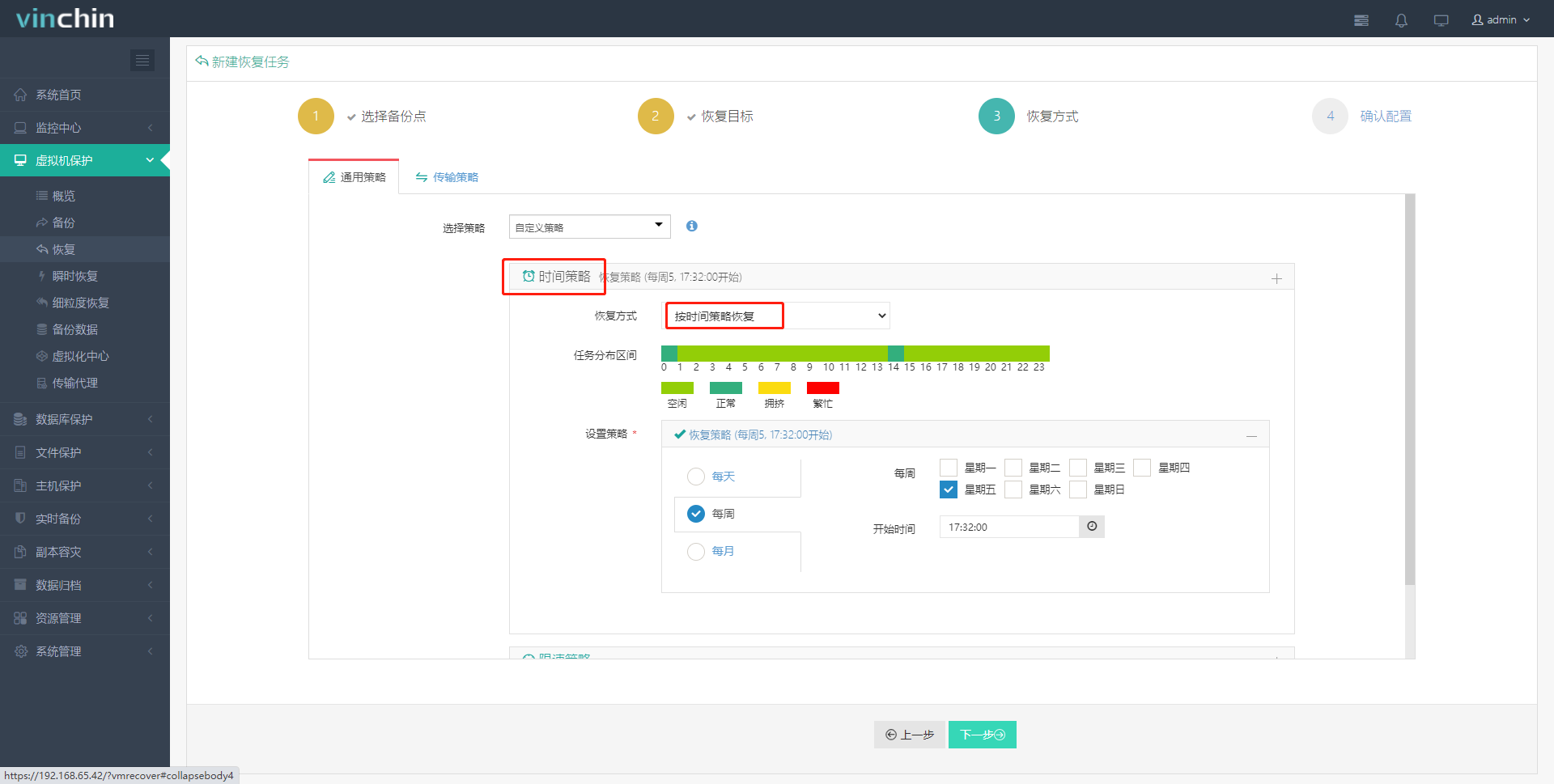Screen dimensions: 1554x784
Task: Open time picker clock icon
Action: [x=1092, y=527]
